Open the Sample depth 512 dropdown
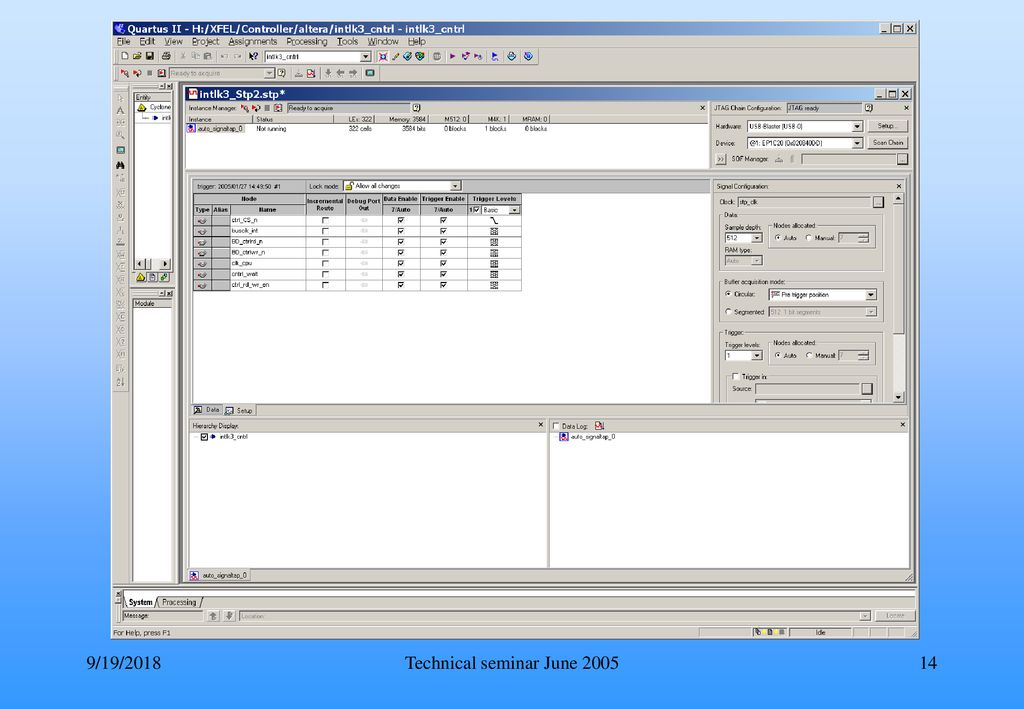1024x709 pixels. coord(756,238)
